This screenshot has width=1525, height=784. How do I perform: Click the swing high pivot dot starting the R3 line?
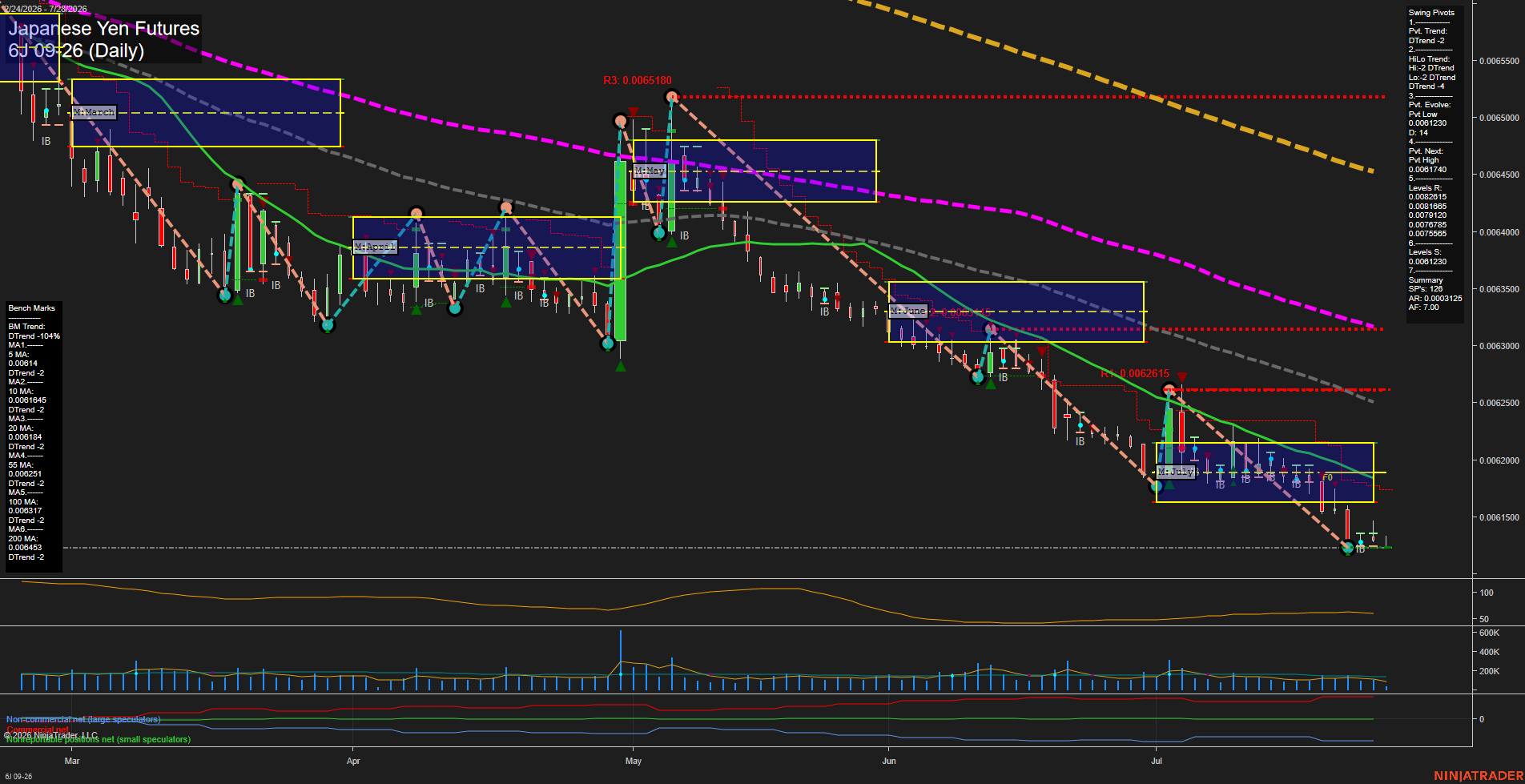(672, 97)
